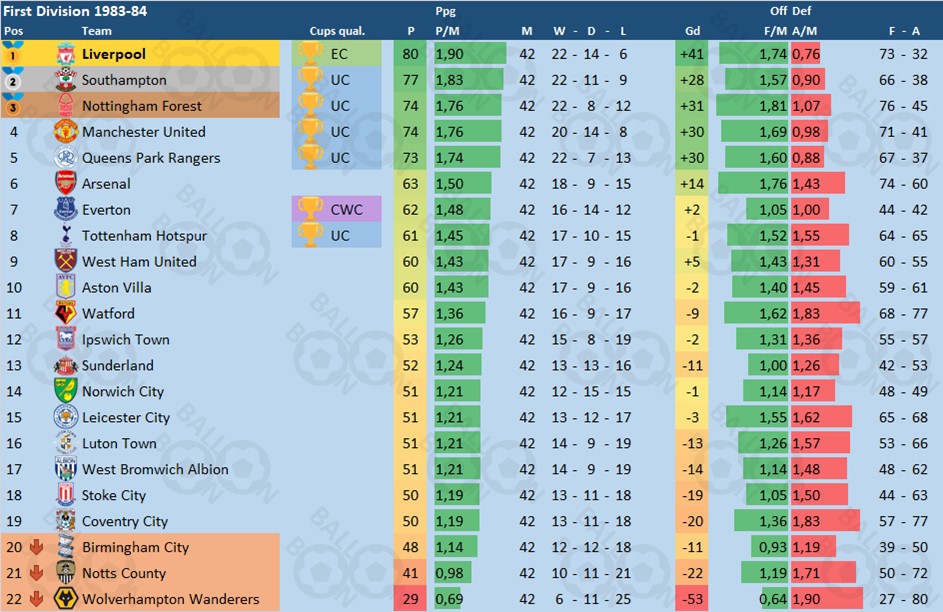Click the Tottenham Hotspur cockerel crest
Screen dimensions: 943x612
[x=66, y=236]
